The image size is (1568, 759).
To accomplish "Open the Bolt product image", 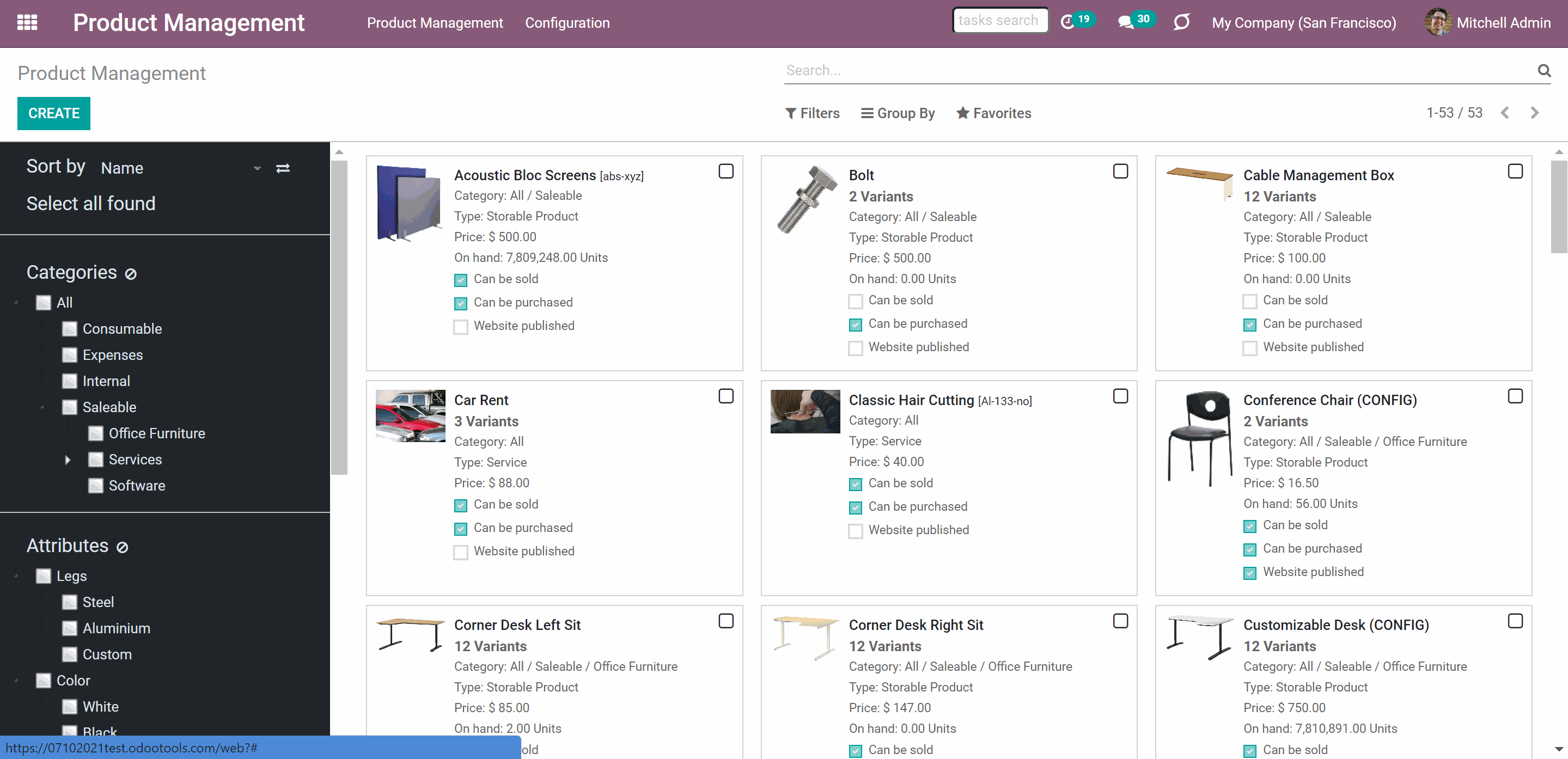I will [806, 200].
